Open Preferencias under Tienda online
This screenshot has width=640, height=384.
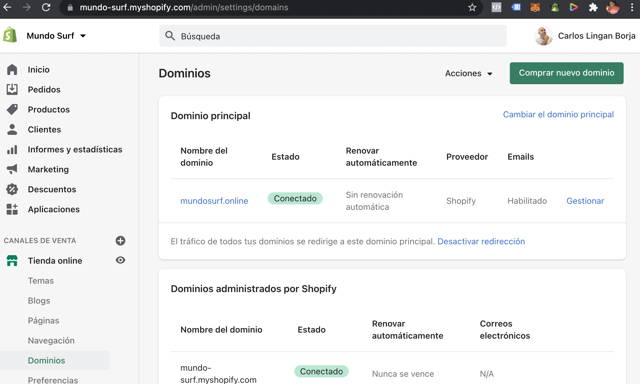(53, 380)
